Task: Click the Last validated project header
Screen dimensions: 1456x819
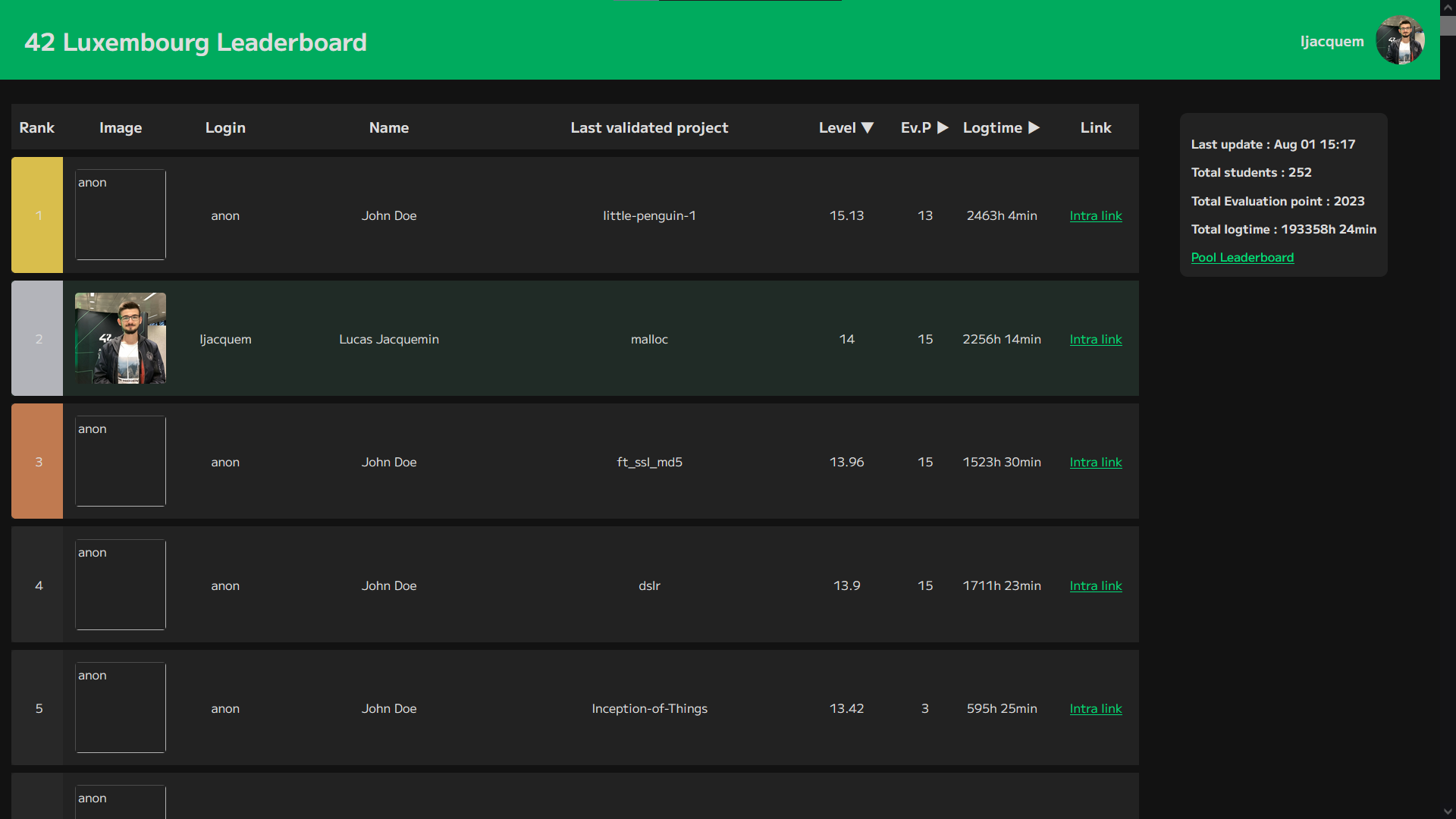Action: coord(649,128)
